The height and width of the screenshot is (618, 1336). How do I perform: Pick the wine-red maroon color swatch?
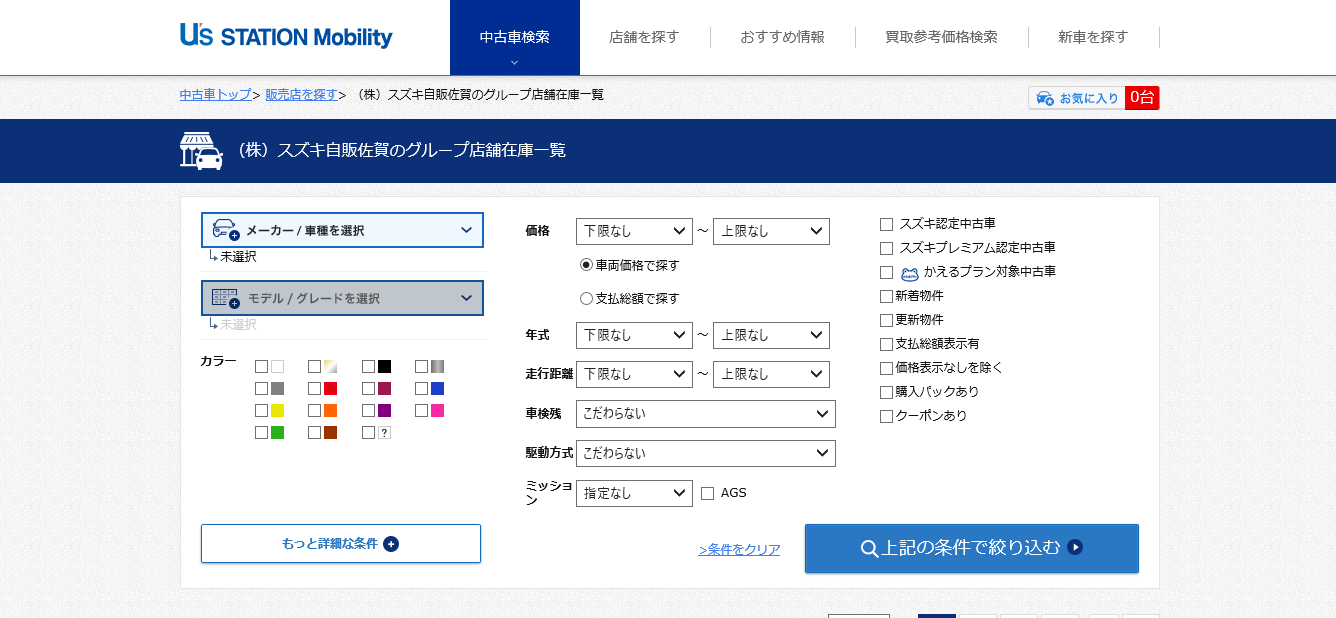coord(384,389)
